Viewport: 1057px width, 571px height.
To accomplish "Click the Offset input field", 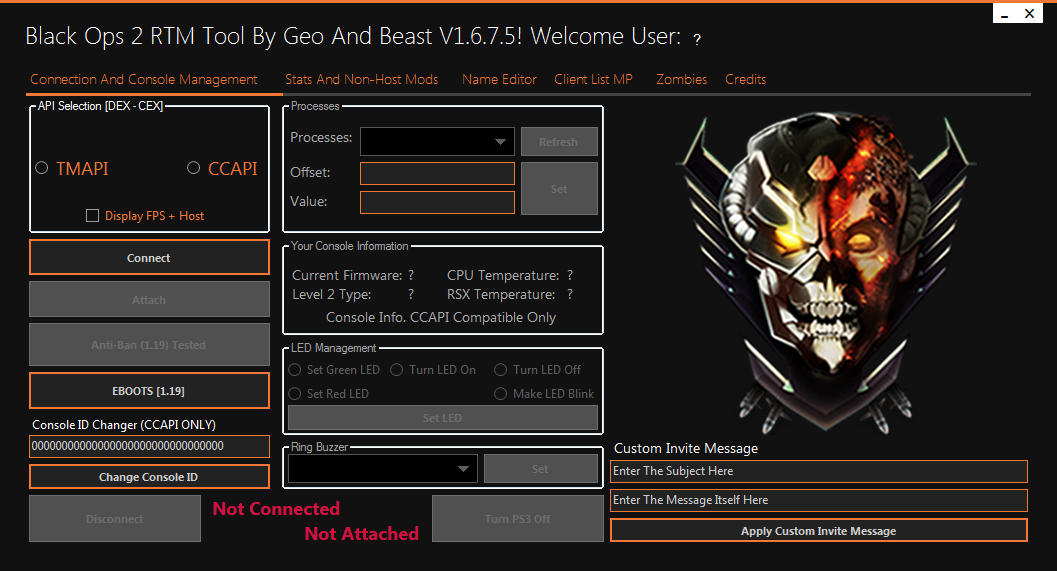I will point(437,173).
